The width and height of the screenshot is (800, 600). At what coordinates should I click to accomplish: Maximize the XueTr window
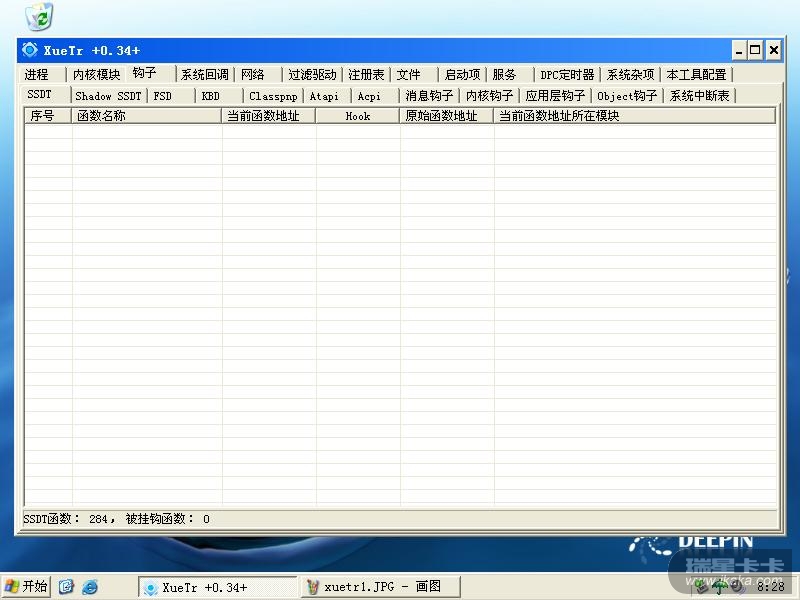[x=755, y=50]
